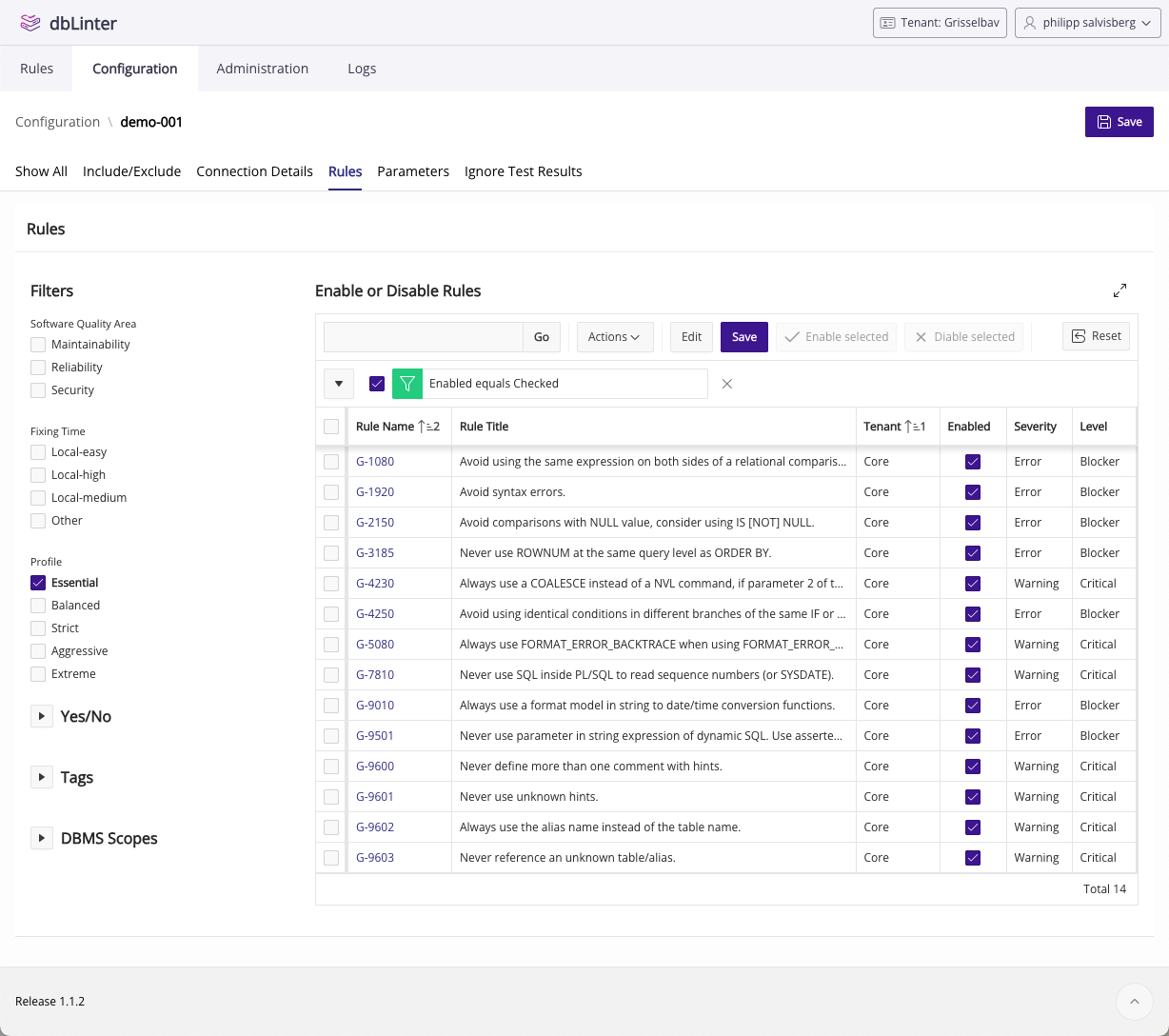Open the Tenant: Grisselbav selector
1169x1036 pixels.
[940, 23]
